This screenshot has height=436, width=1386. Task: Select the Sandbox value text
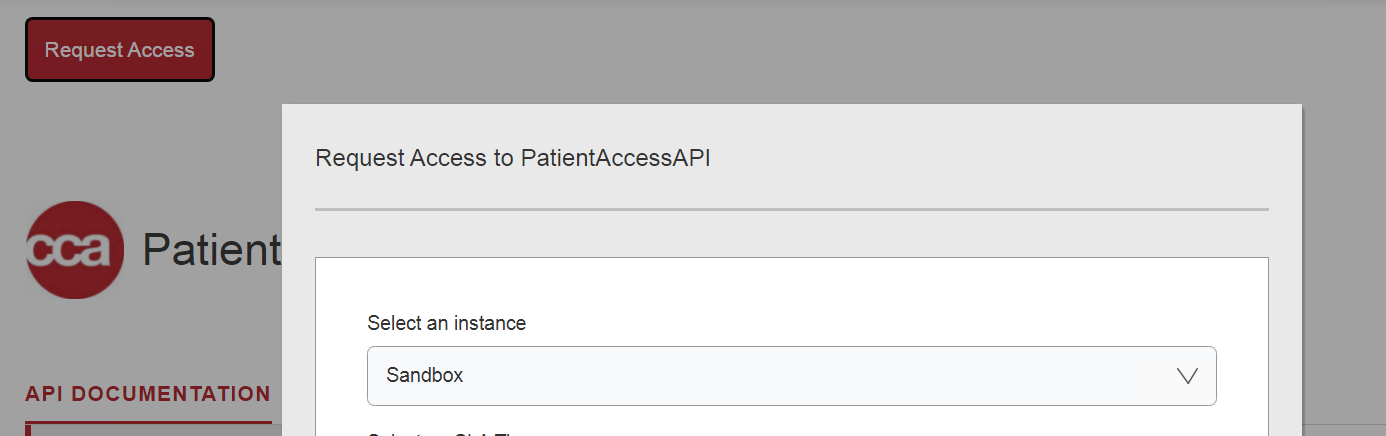click(425, 376)
